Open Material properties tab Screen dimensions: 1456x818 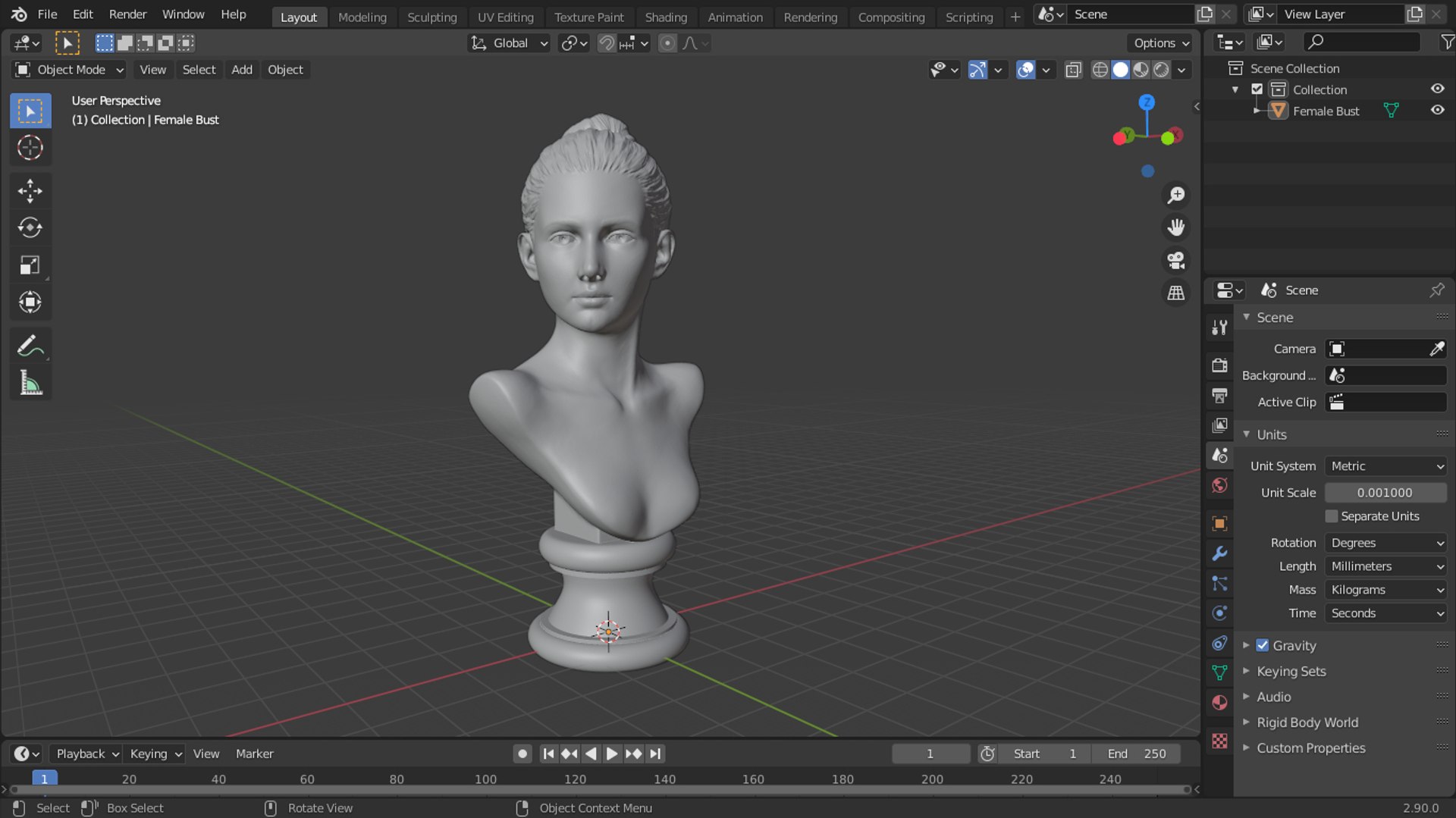tap(1219, 703)
